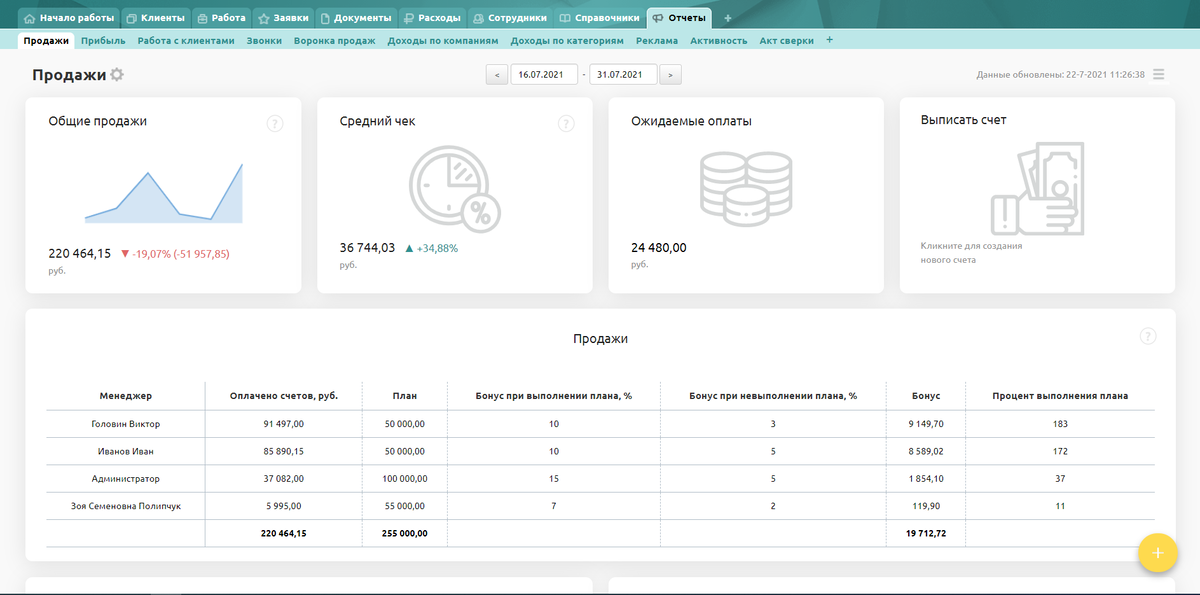Click the Выписать счет card title
The image size is (1200, 595).
click(963, 120)
